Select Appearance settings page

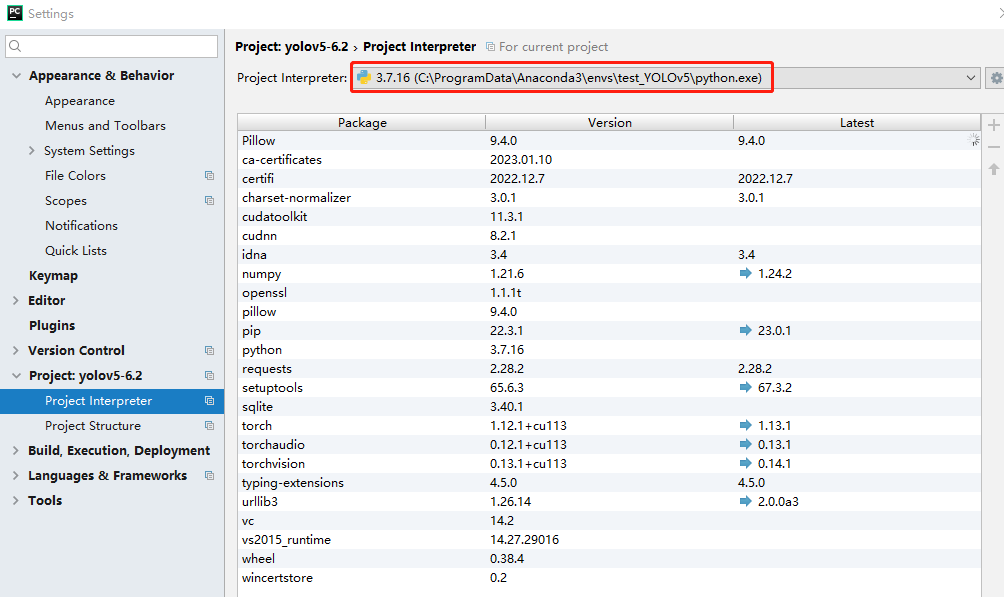[80, 101]
